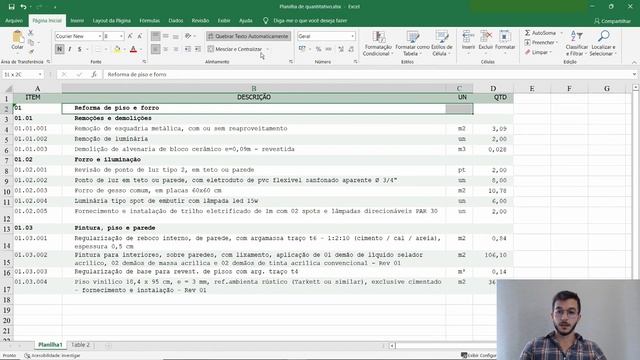The image size is (640, 360).
Task: Switch to the Fórmulas tab
Action: (x=149, y=20)
